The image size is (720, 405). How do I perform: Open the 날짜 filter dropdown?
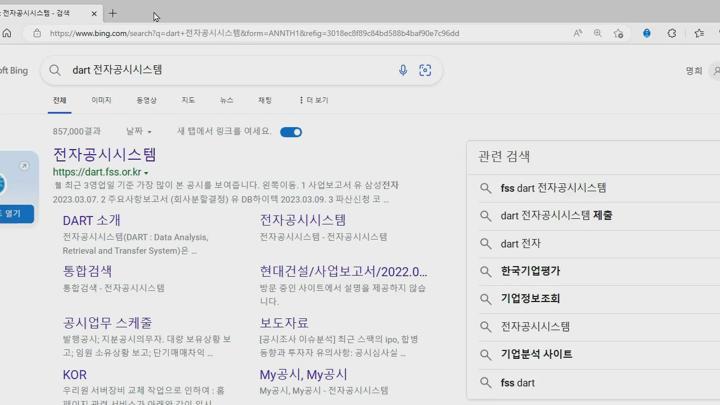[139, 131]
